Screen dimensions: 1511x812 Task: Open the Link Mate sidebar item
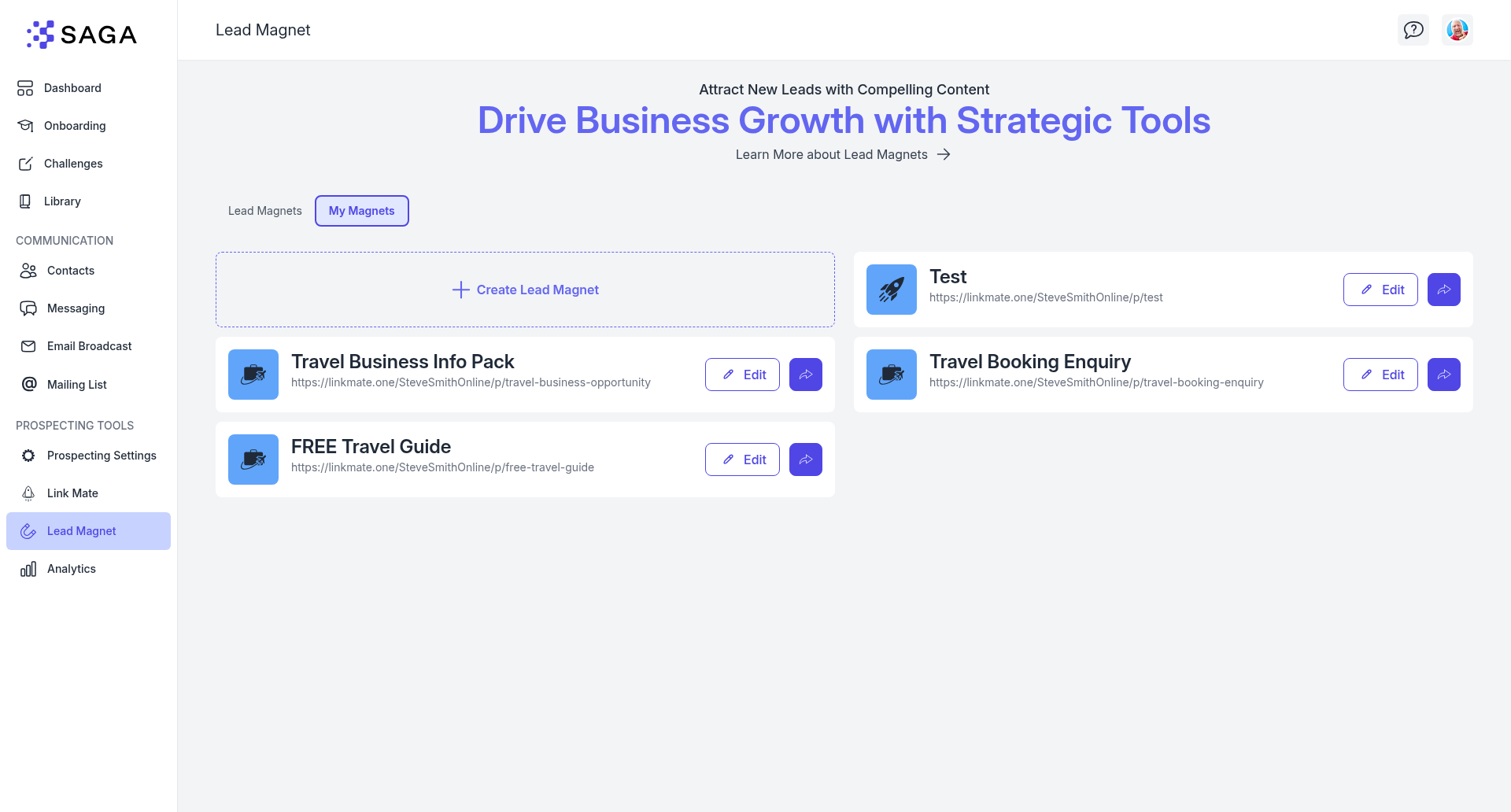[72, 493]
